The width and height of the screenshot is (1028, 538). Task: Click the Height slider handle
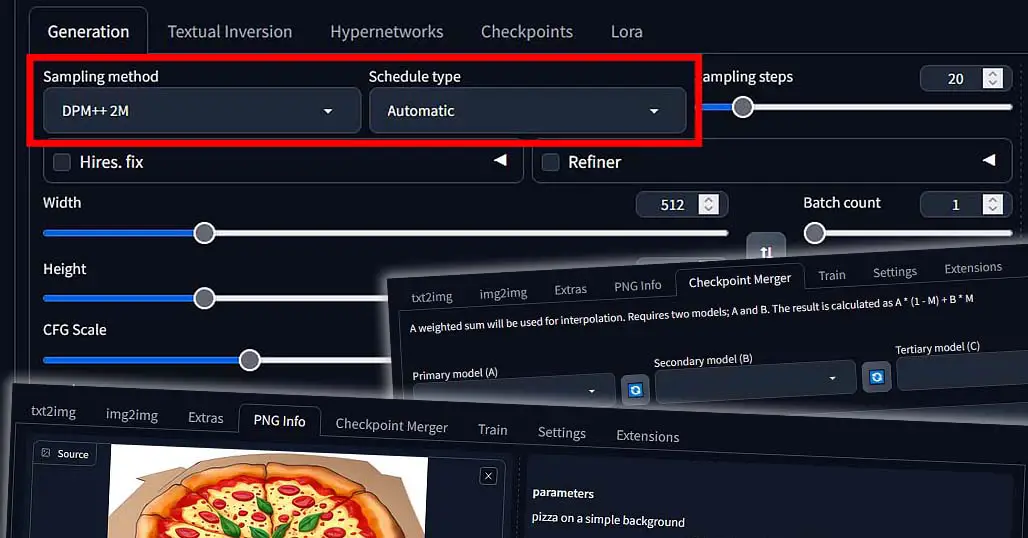click(x=205, y=298)
